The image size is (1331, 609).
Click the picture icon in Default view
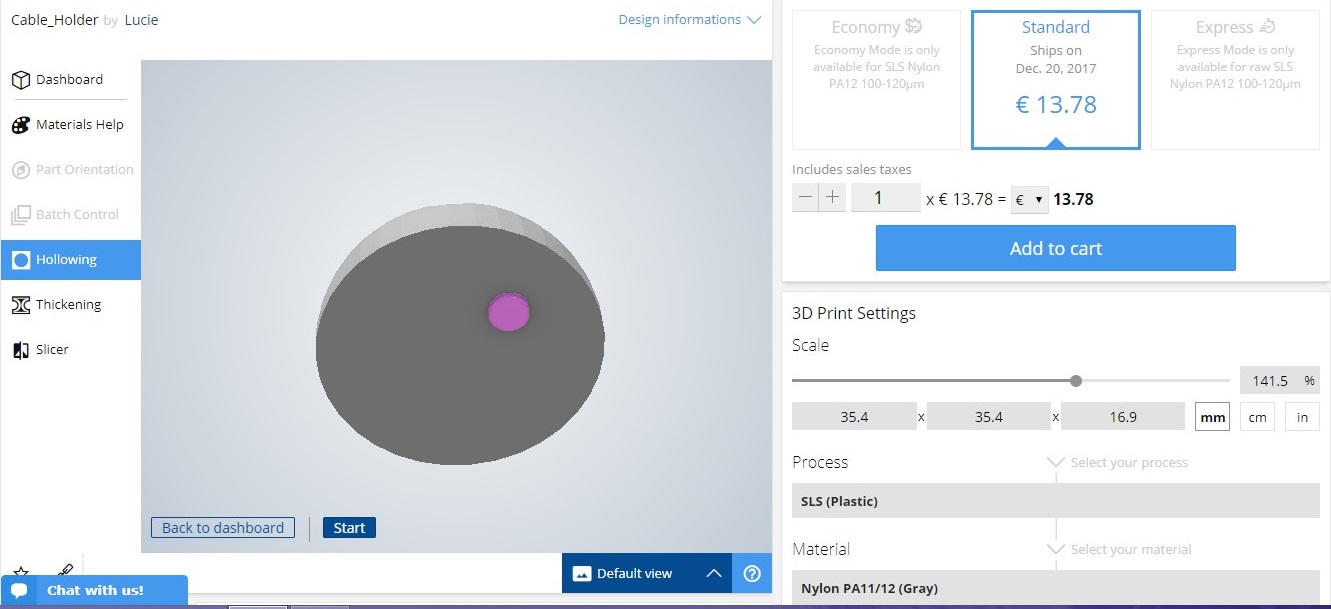(581, 574)
